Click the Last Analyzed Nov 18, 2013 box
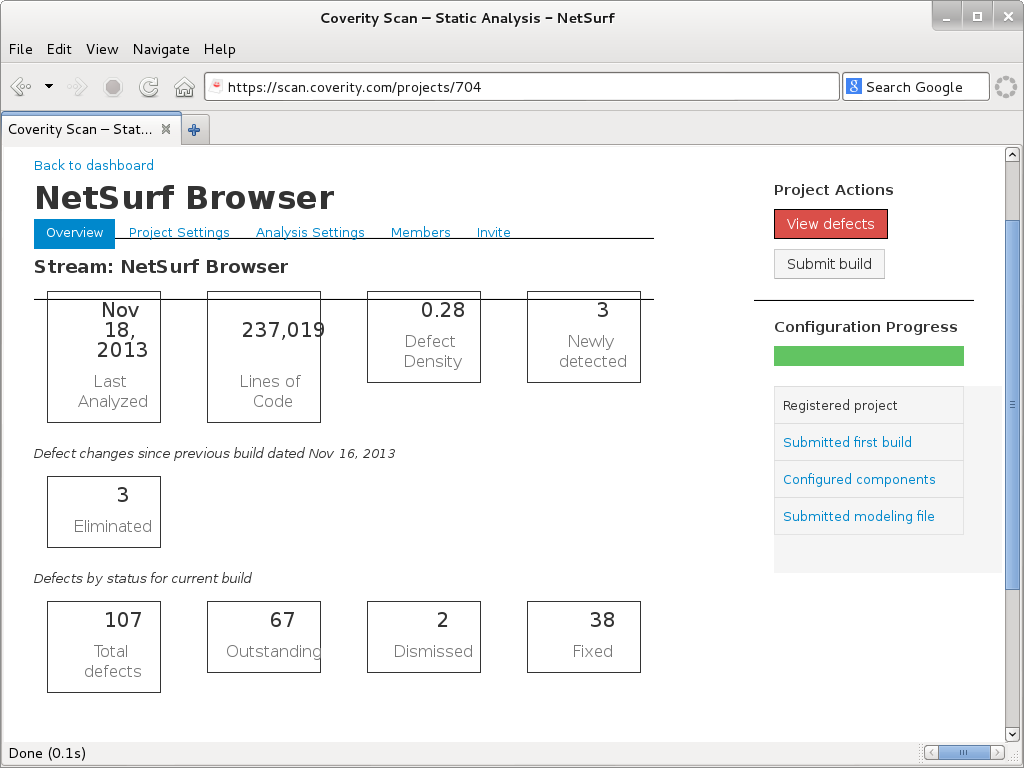The image size is (1024, 768). coord(104,357)
